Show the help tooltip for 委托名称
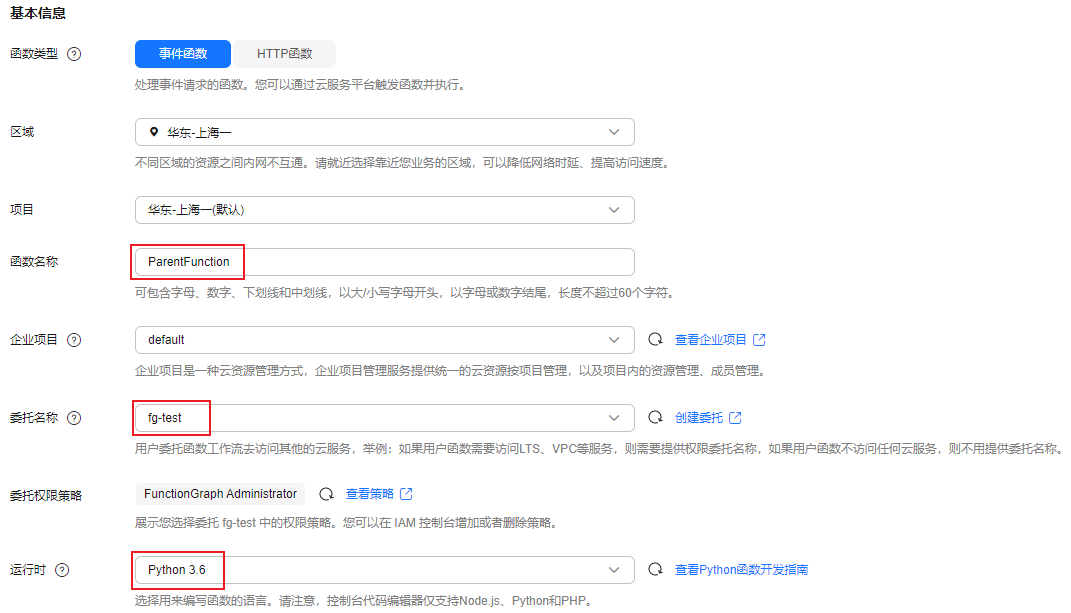Screen dimensions: 1071x613 tap(74, 418)
